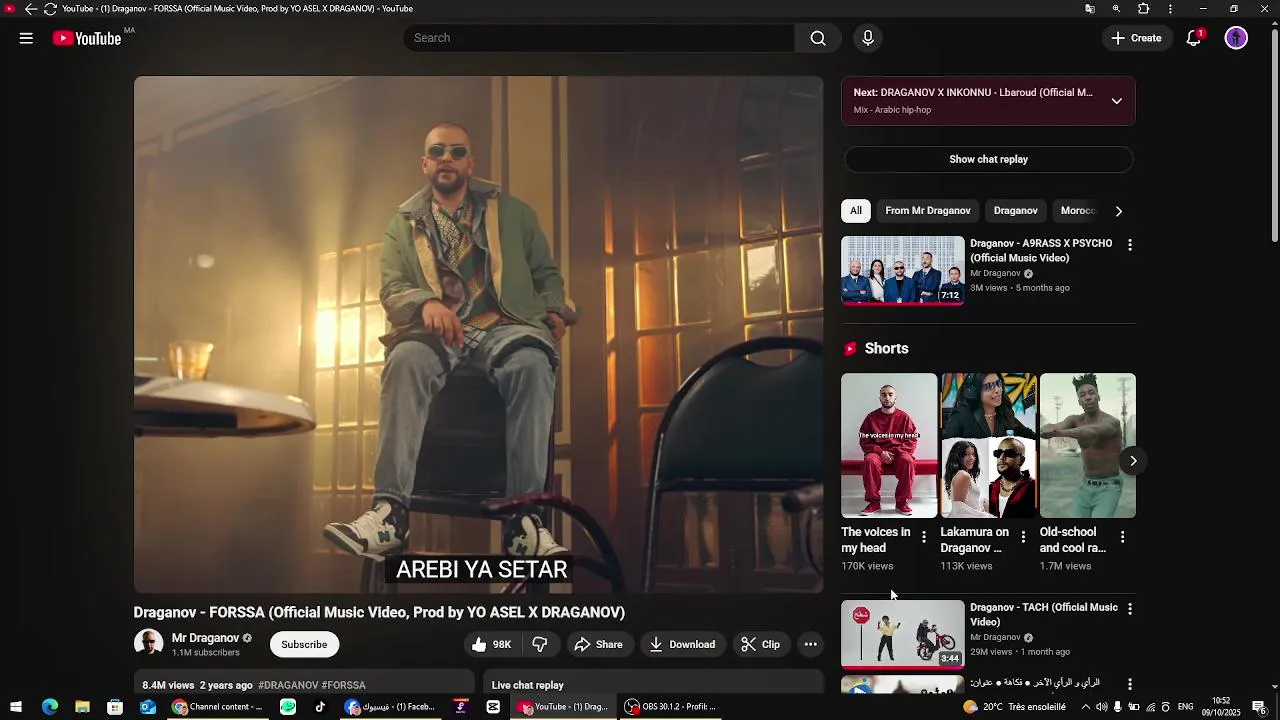1280x720 pixels.
Task: Open Microsoft Edge from taskbar
Action: pyautogui.click(x=50, y=707)
